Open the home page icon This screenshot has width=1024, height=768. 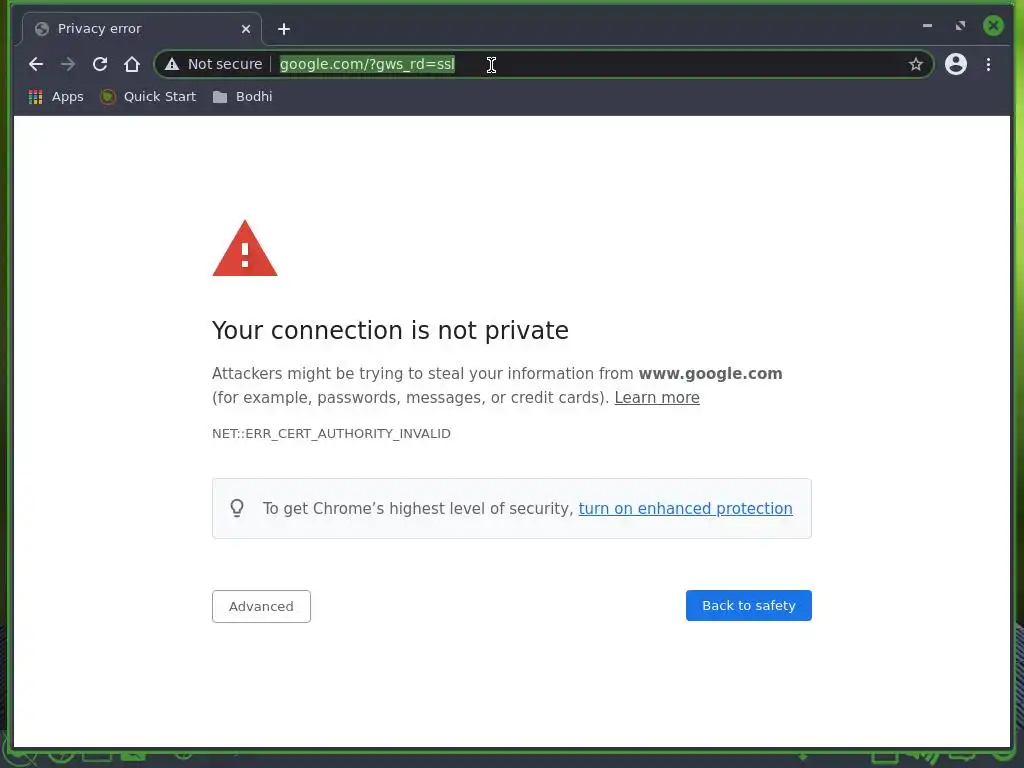(x=132, y=64)
